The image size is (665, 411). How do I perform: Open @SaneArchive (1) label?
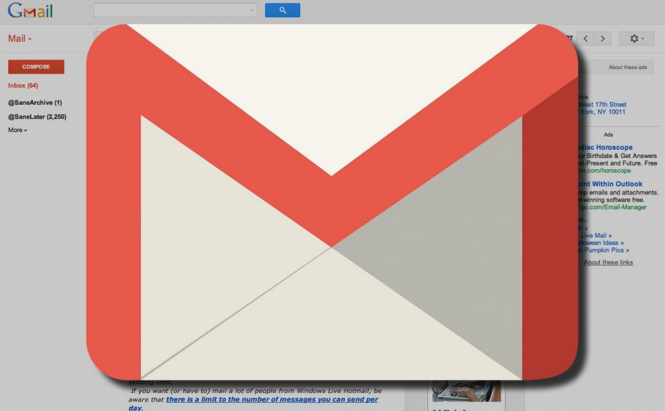[x=35, y=103]
